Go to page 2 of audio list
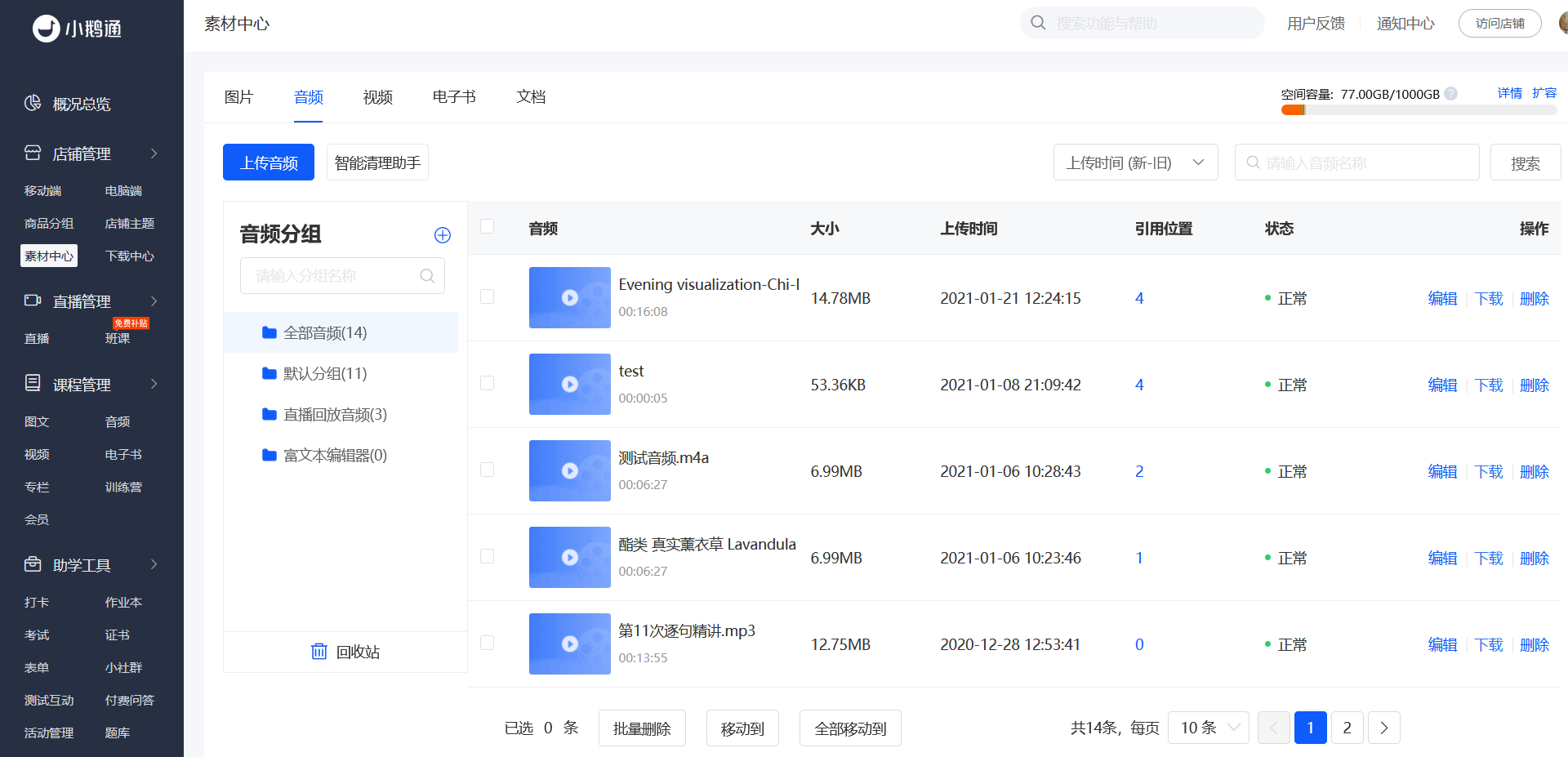Viewport: 1568px width, 757px height. coord(1347,728)
